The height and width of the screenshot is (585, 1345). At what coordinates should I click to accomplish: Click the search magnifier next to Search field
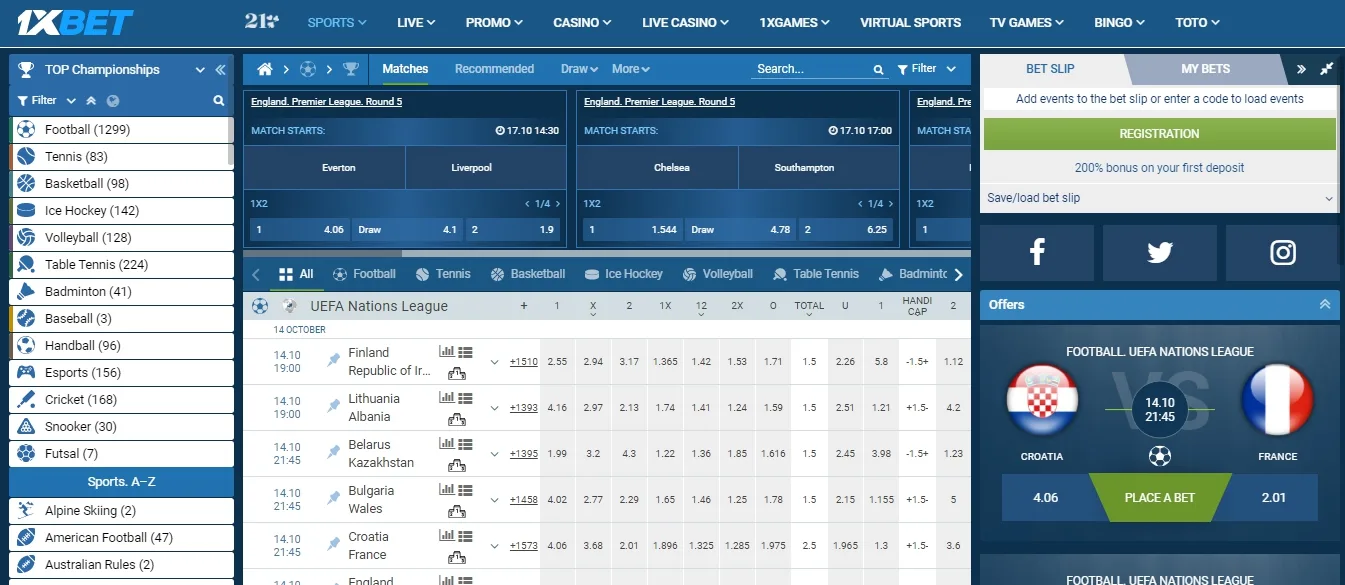[879, 70]
